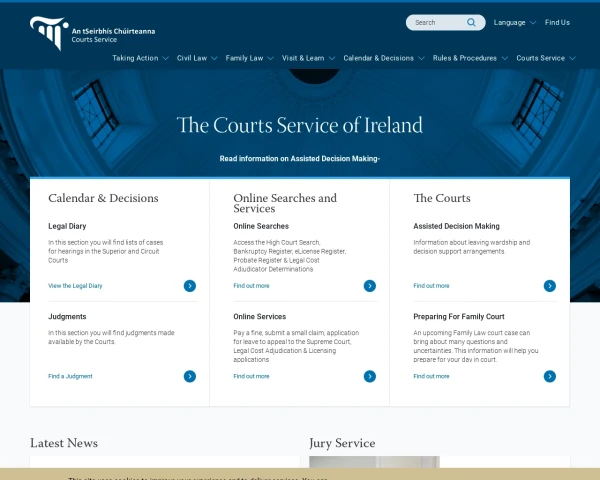The width and height of the screenshot is (600, 480).
Task: Expand Family Law menu chevron
Action: [271, 58]
